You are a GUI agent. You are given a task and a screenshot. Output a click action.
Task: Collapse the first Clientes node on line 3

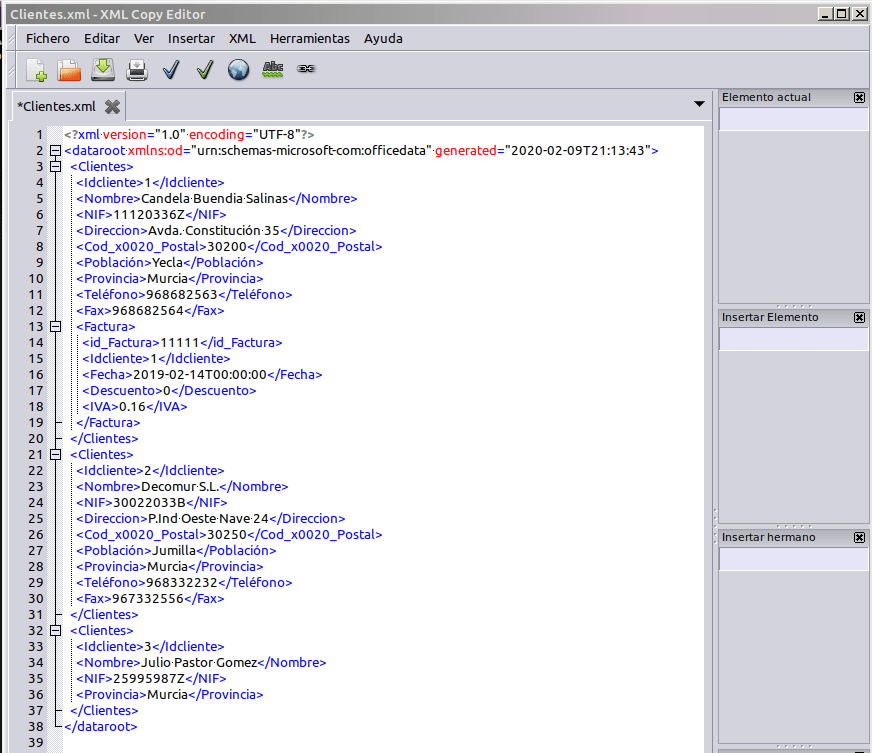click(x=55, y=167)
